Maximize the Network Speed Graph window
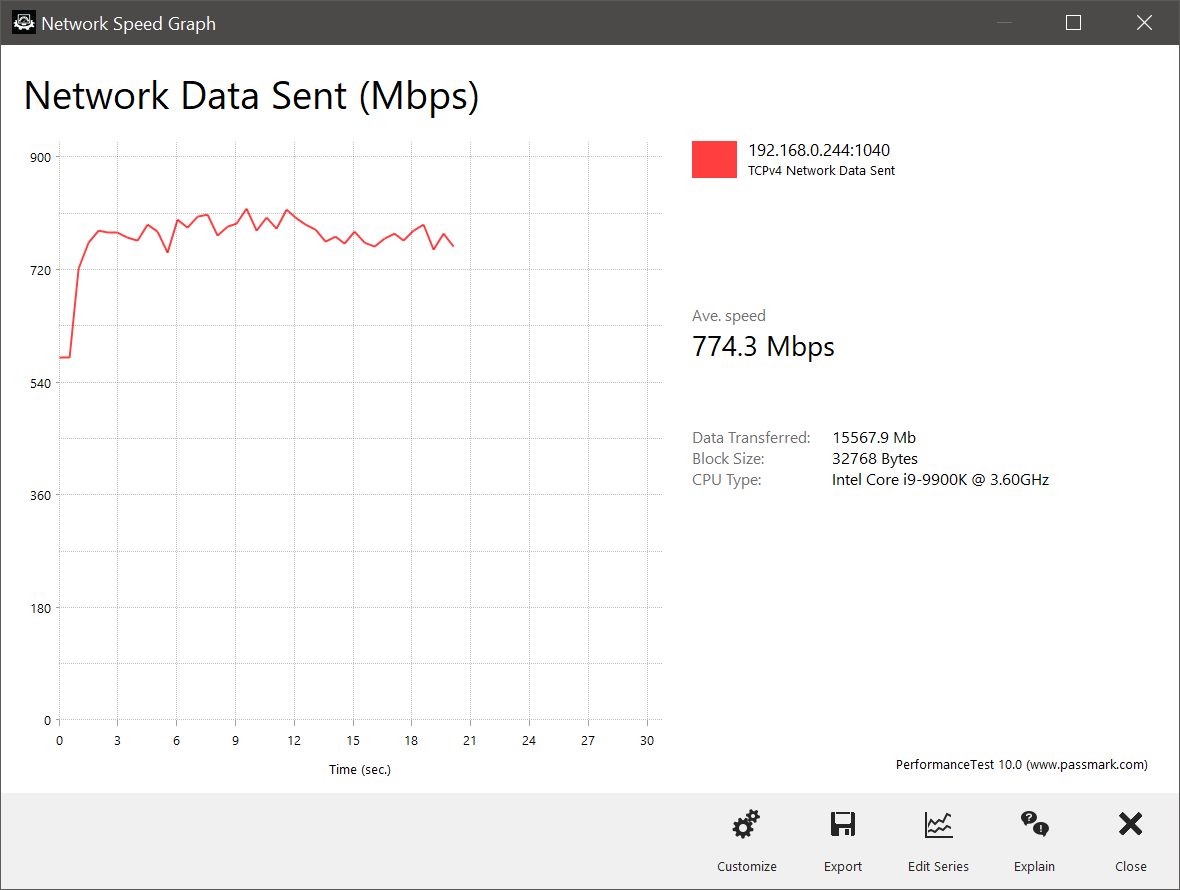Screen dimensions: 1180x890 [1074, 23]
